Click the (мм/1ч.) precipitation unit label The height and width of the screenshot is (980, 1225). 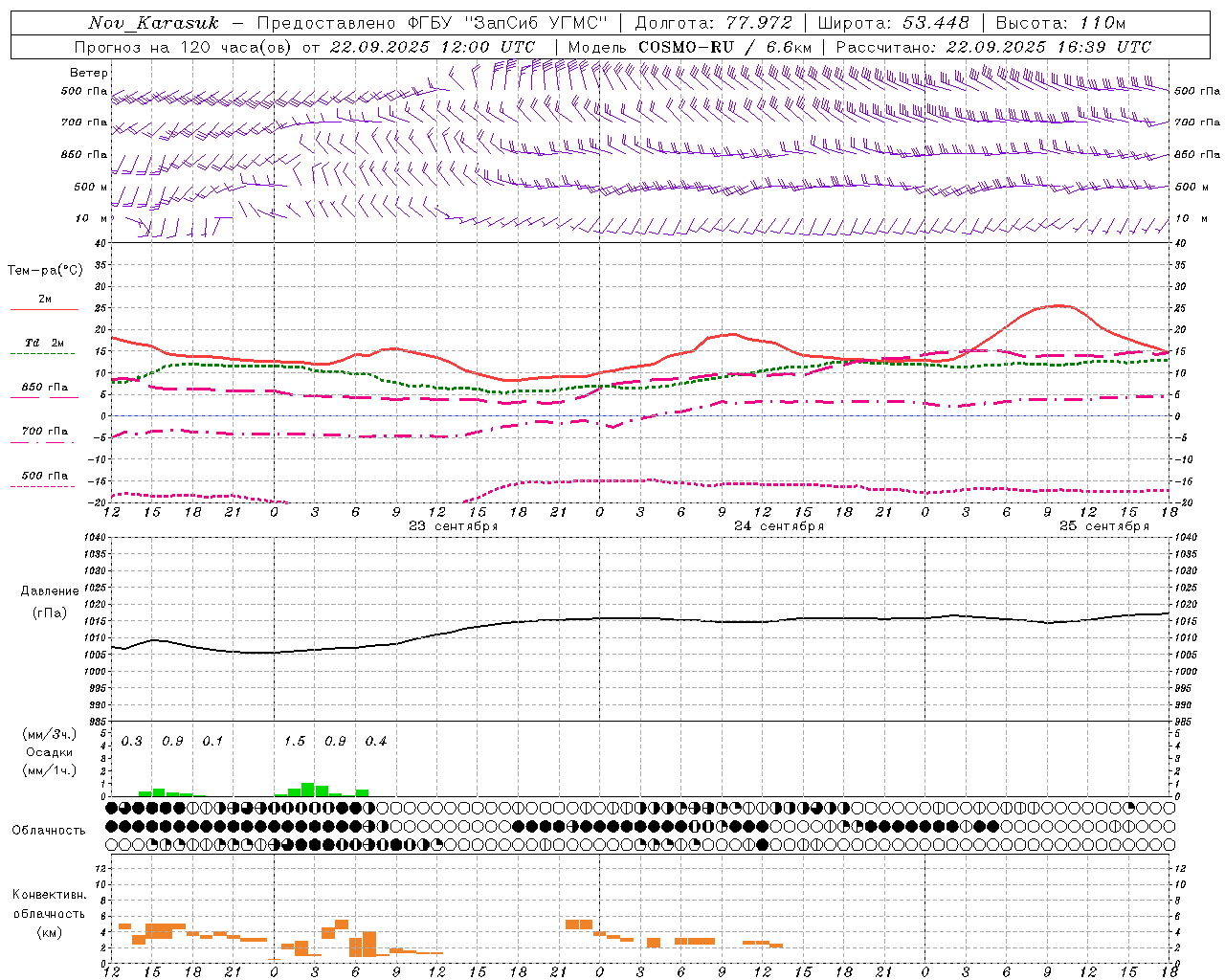(50, 770)
